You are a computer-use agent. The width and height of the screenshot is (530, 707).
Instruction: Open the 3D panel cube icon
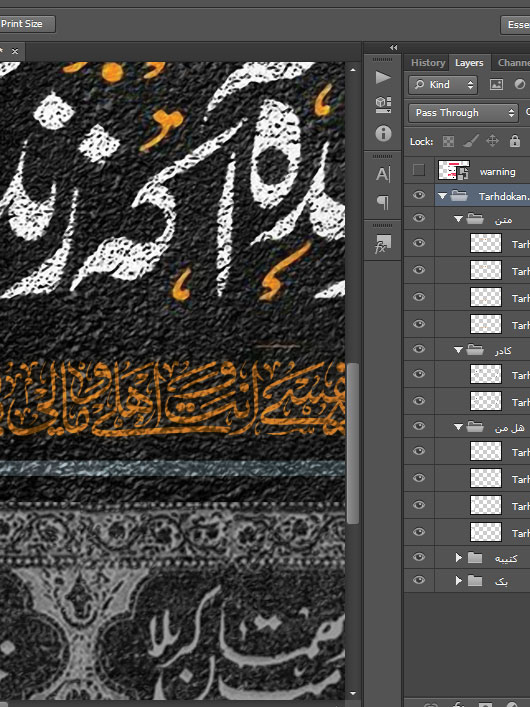point(383,105)
